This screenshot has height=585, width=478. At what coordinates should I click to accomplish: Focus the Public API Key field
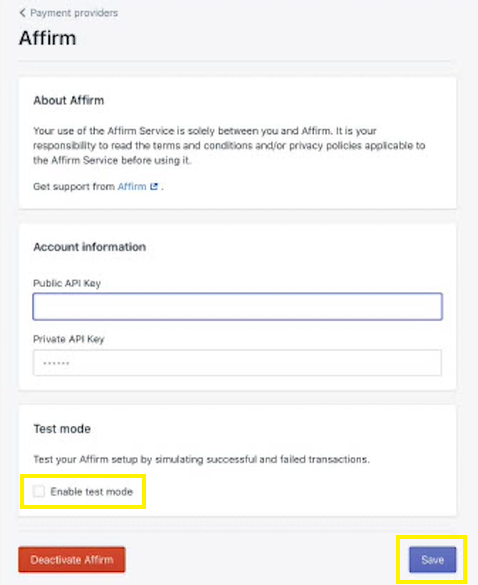point(238,307)
